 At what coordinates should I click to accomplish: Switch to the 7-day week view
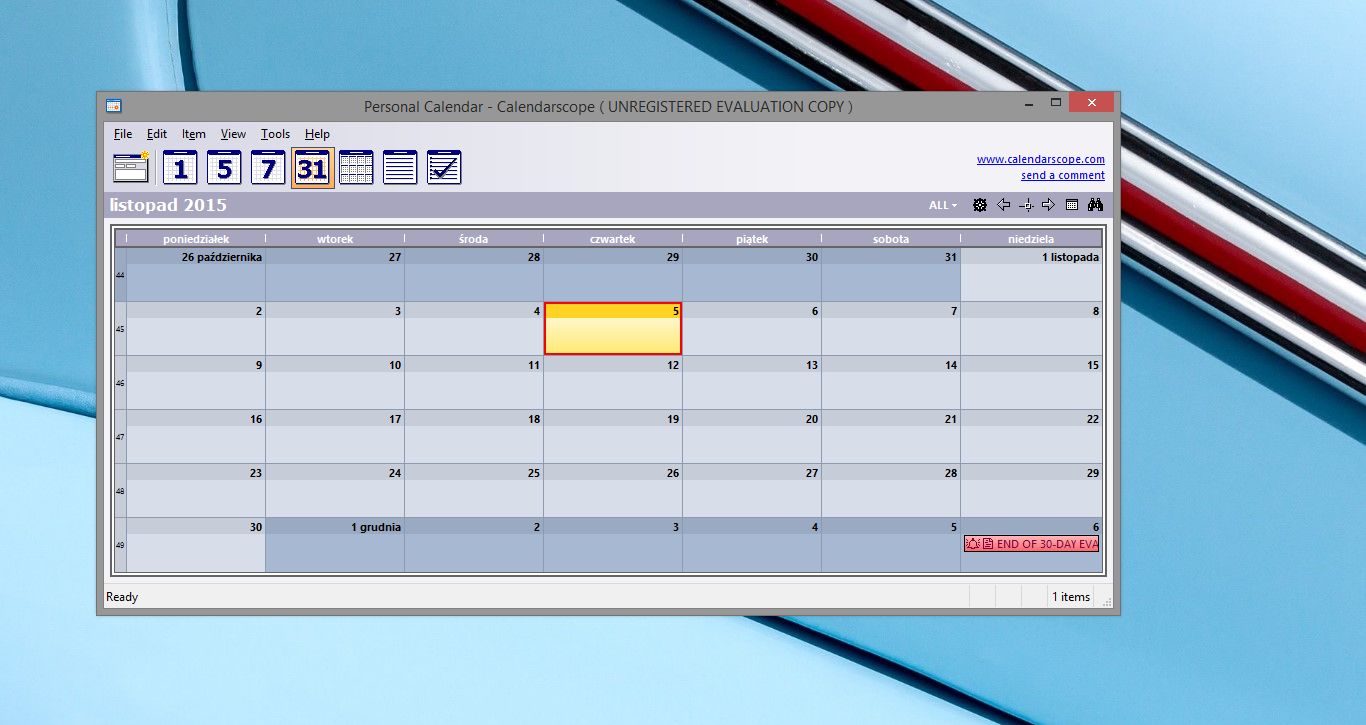pos(268,168)
